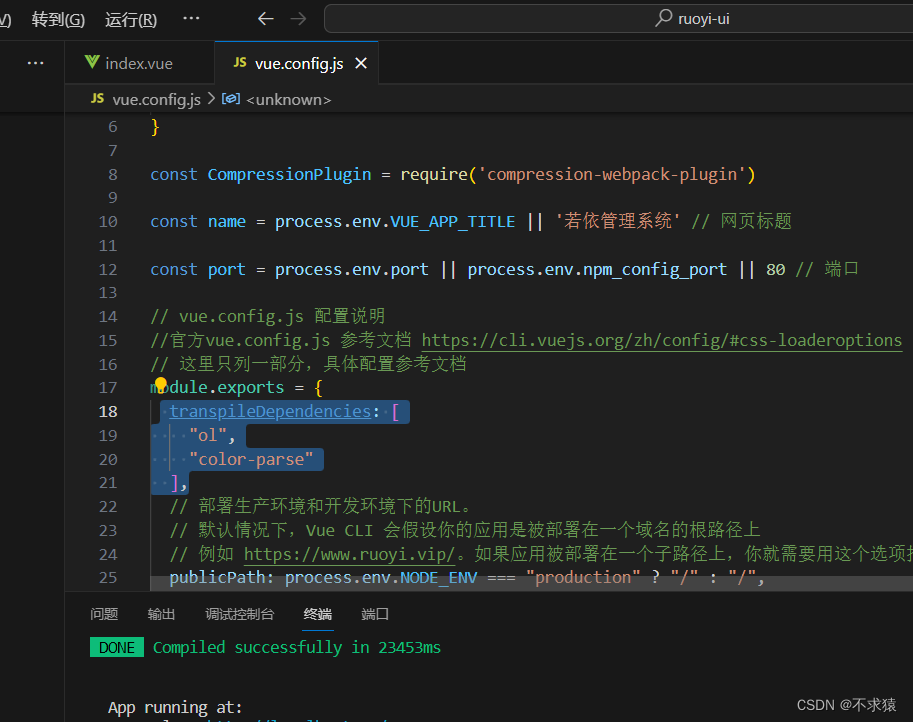This screenshot has width=913, height=722.
Task: Click the <unknown> breadcrumb symbol
Action: (x=288, y=100)
